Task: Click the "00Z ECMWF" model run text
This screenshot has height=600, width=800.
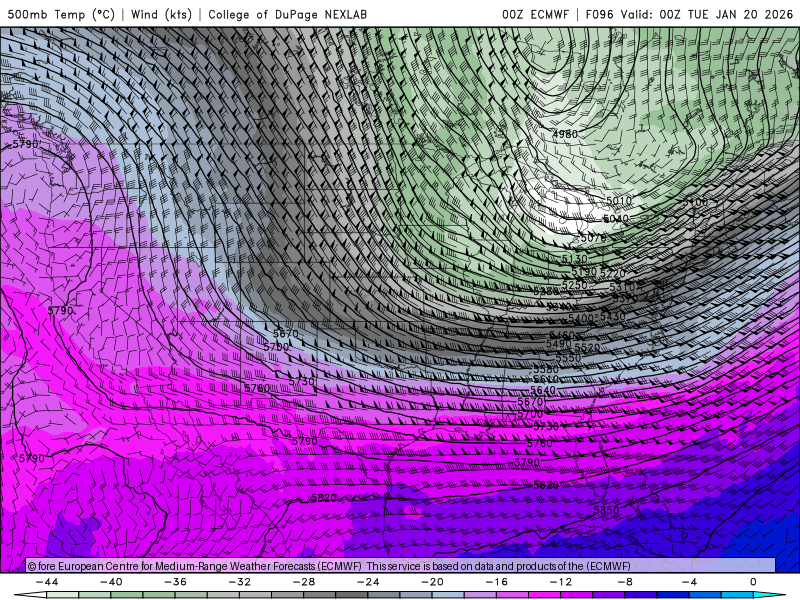Action: click(535, 14)
